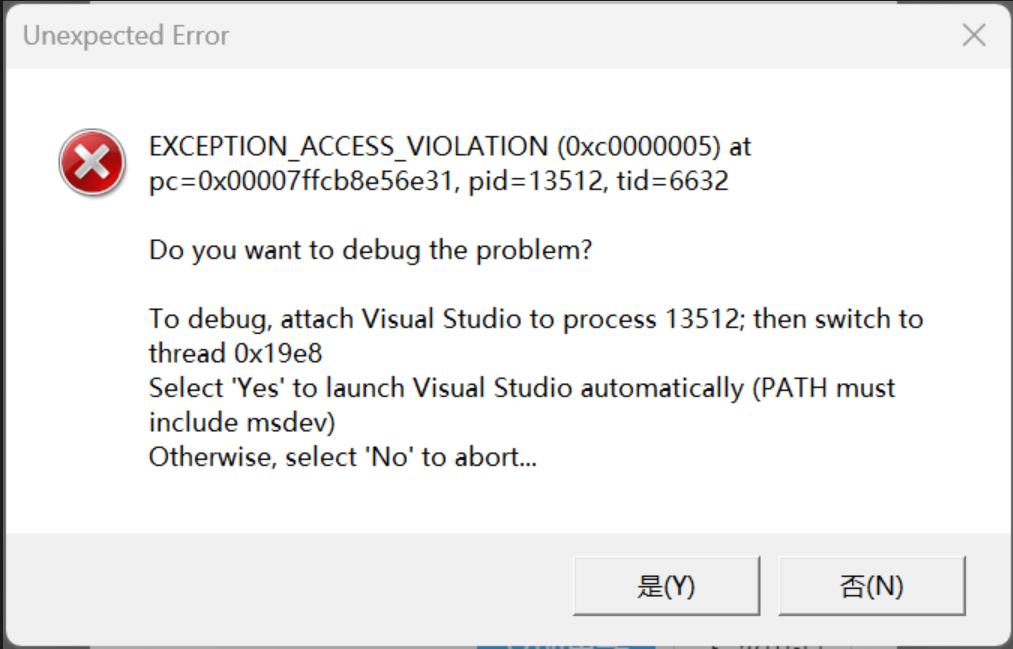Click the "(PATH must" text

(822, 388)
